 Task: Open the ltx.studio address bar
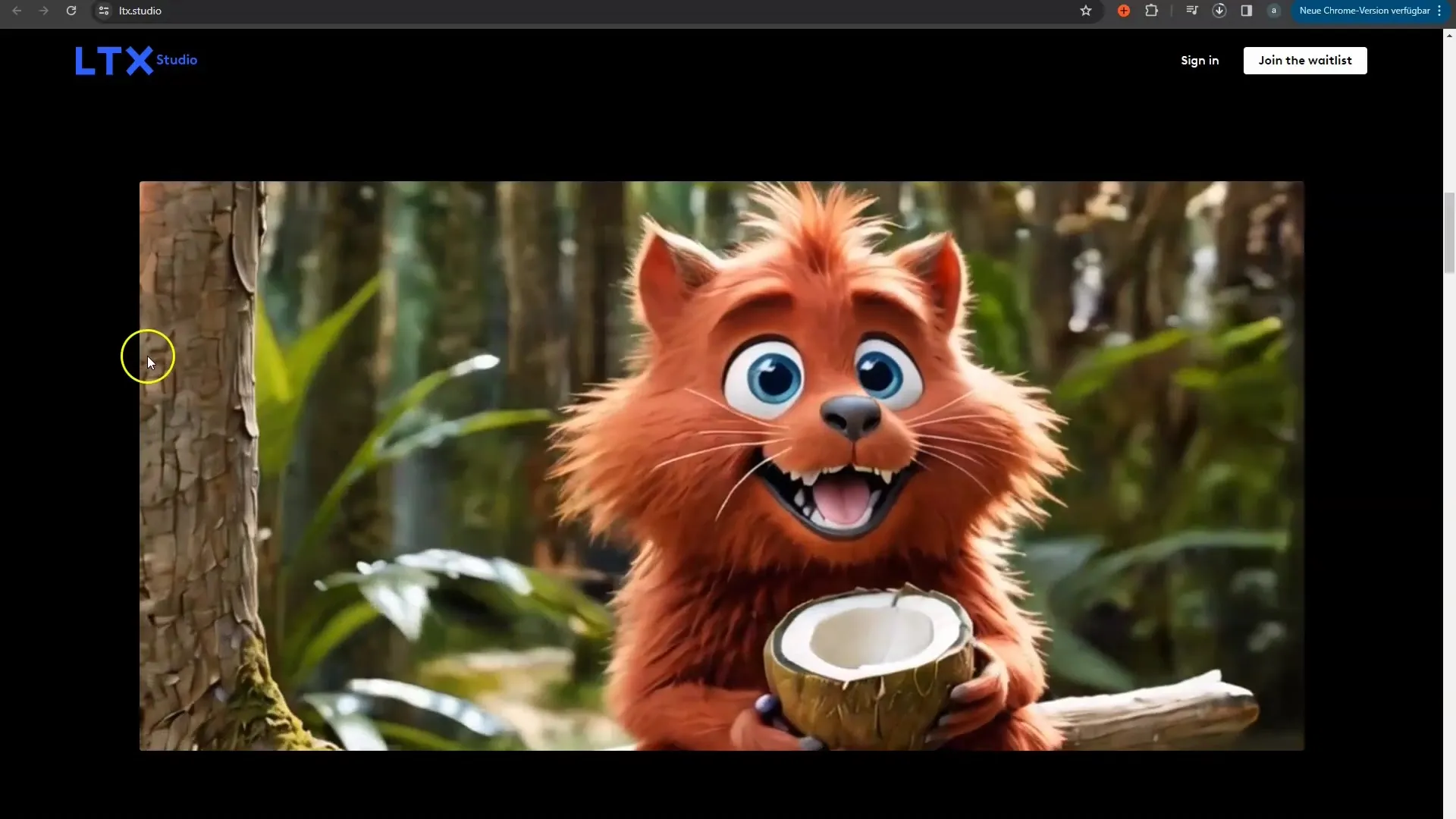click(x=141, y=11)
